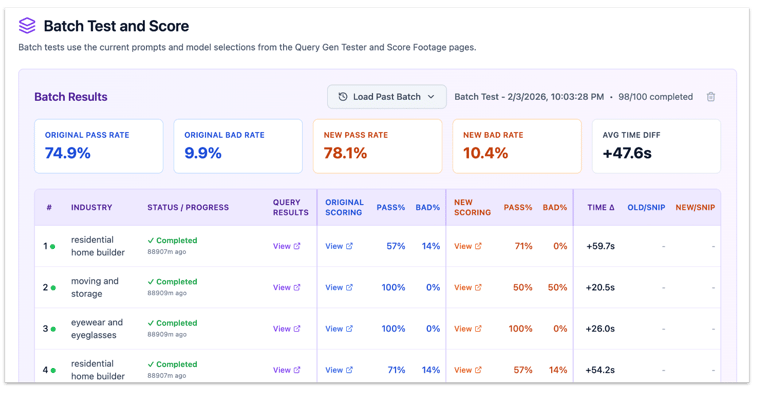The image size is (768, 403).
Task: Click the TIME Δ column header
Action: coord(600,208)
